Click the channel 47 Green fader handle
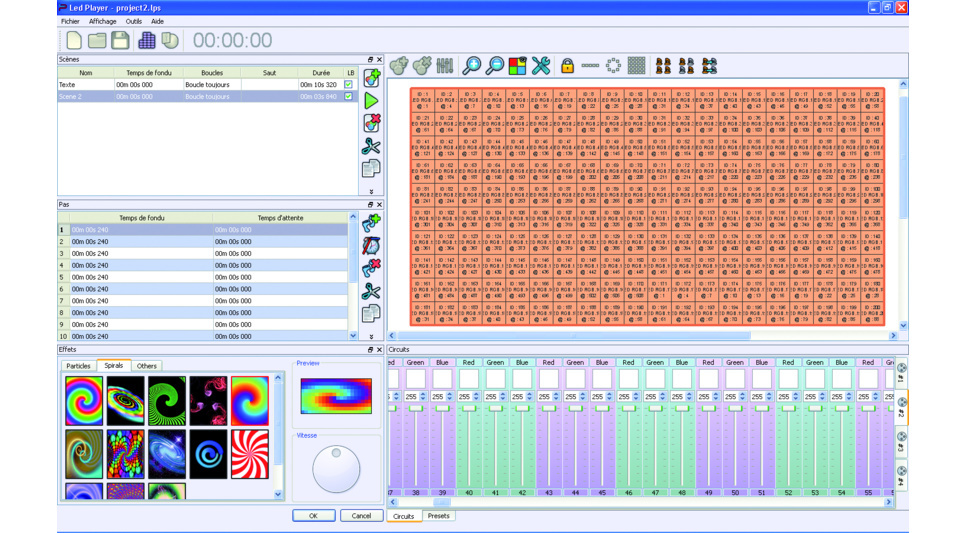The height and width of the screenshot is (533, 967). click(x=655, y=408)
